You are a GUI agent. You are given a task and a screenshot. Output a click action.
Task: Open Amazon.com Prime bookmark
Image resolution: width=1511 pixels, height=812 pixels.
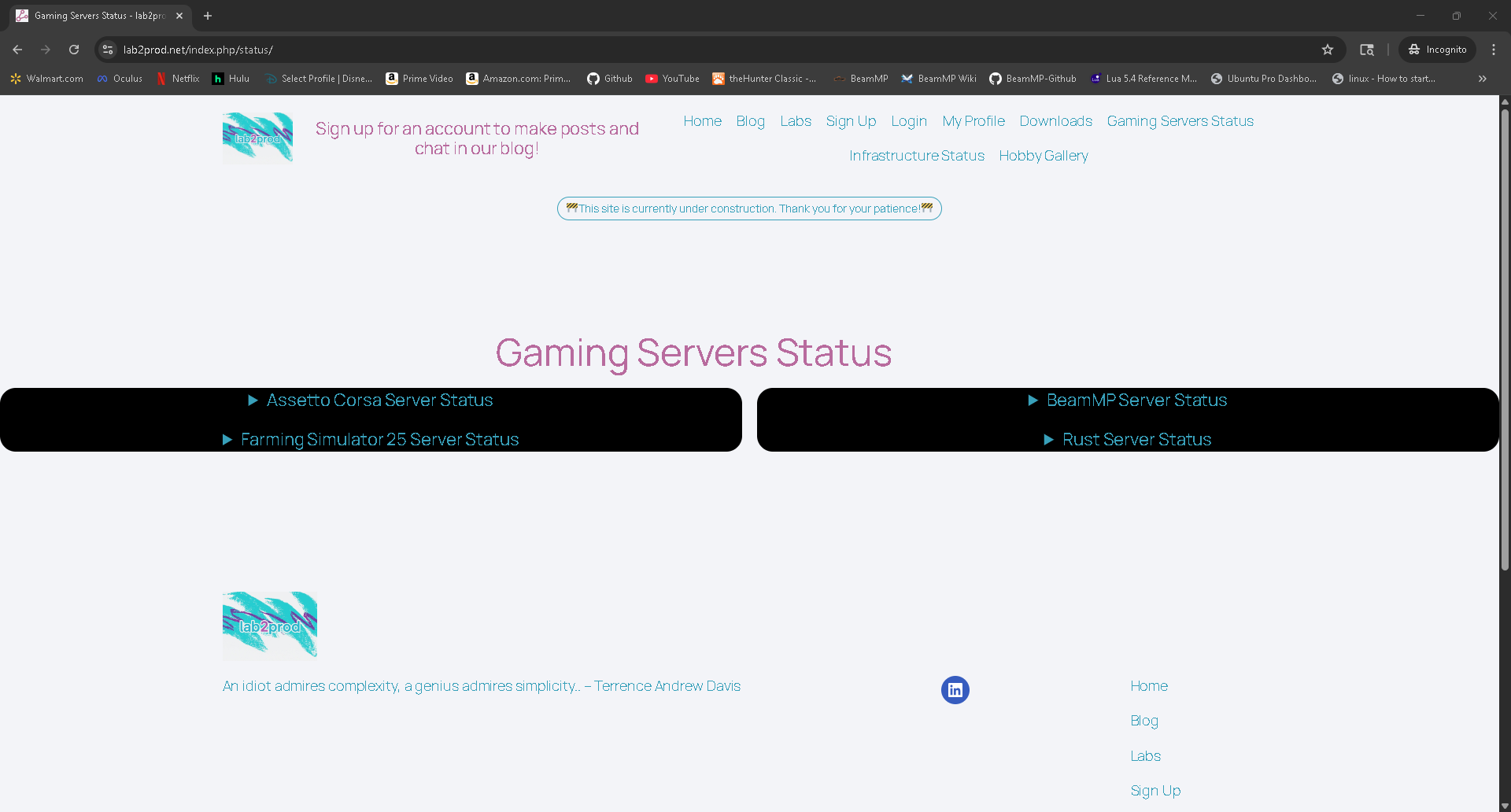(519, 79)
